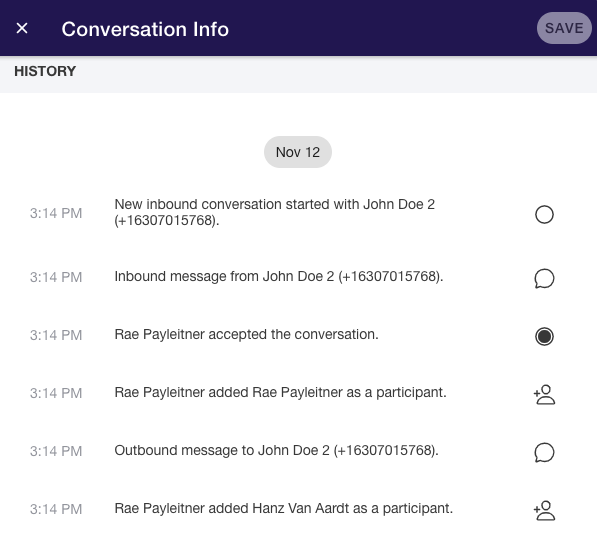Click the SAVE button
Screen dimensions: 597x541
point(564,28)
